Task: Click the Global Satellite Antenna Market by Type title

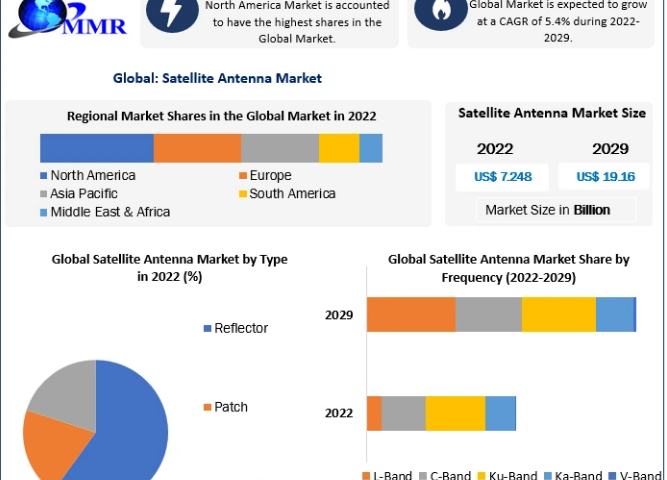Action: click(x=169, y=268)
